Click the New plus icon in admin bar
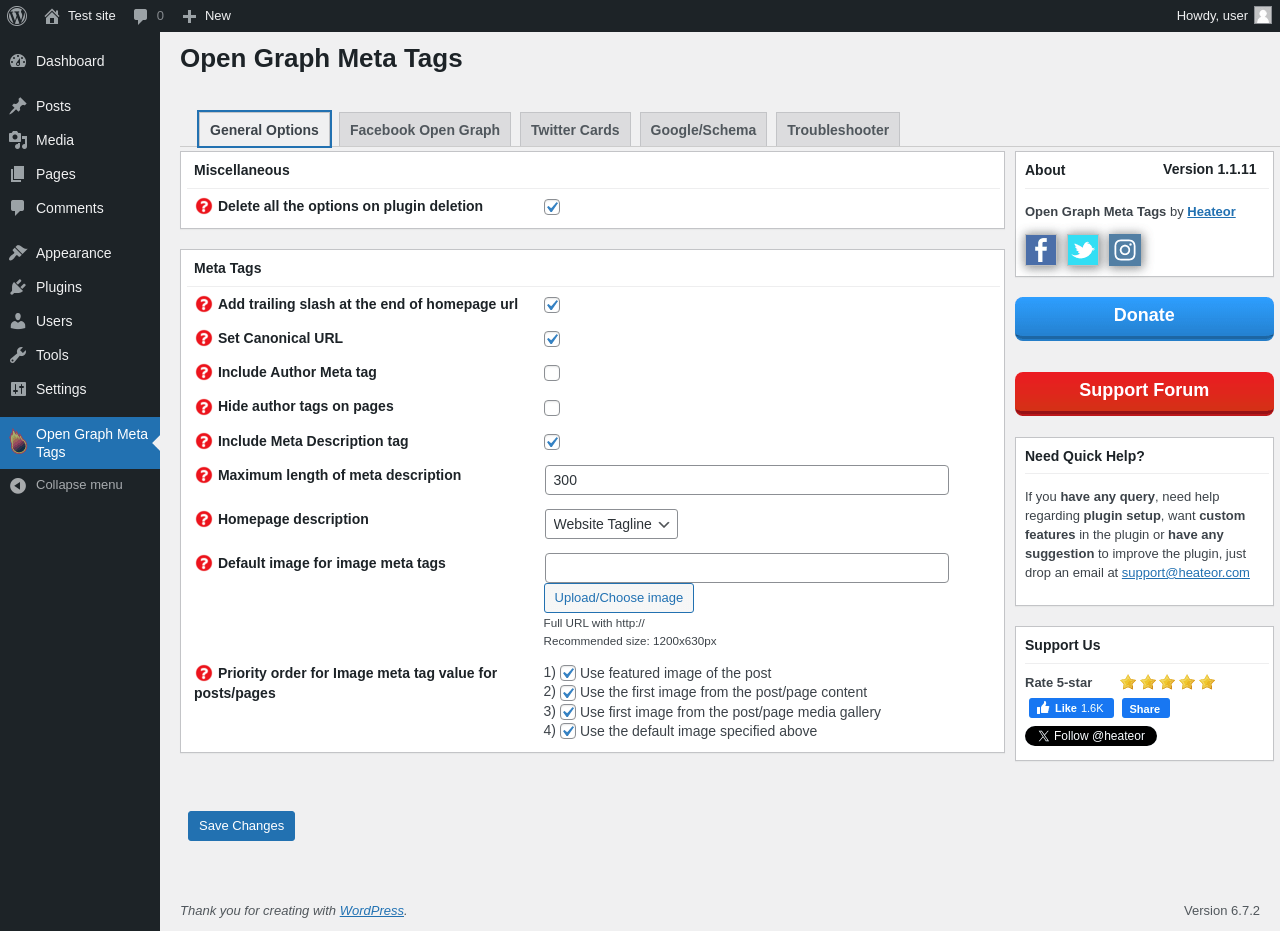Screen dimensions: 1280x931 189,16
